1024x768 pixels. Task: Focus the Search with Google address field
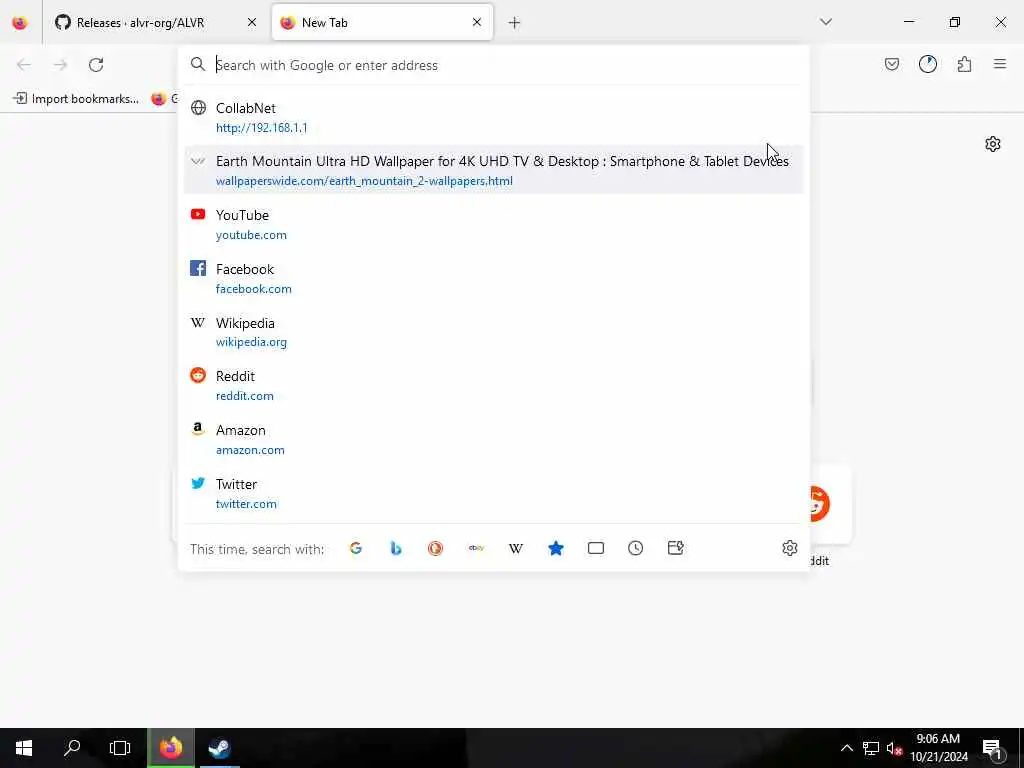point(493,65)
